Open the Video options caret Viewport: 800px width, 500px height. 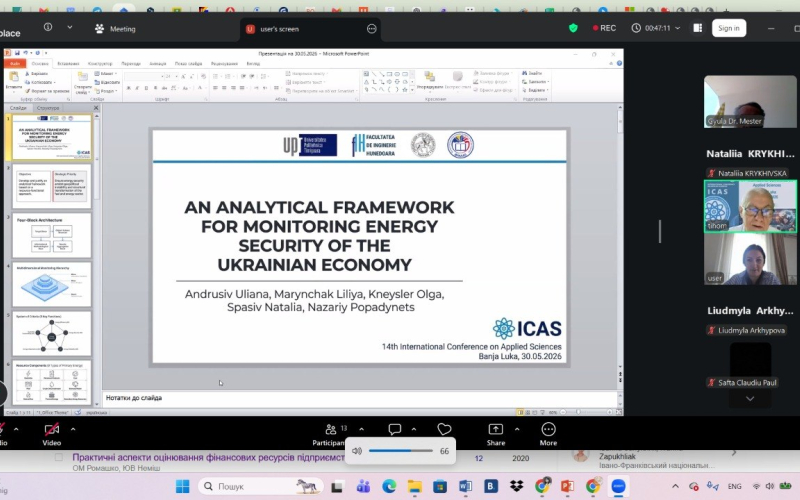point(73,430)
